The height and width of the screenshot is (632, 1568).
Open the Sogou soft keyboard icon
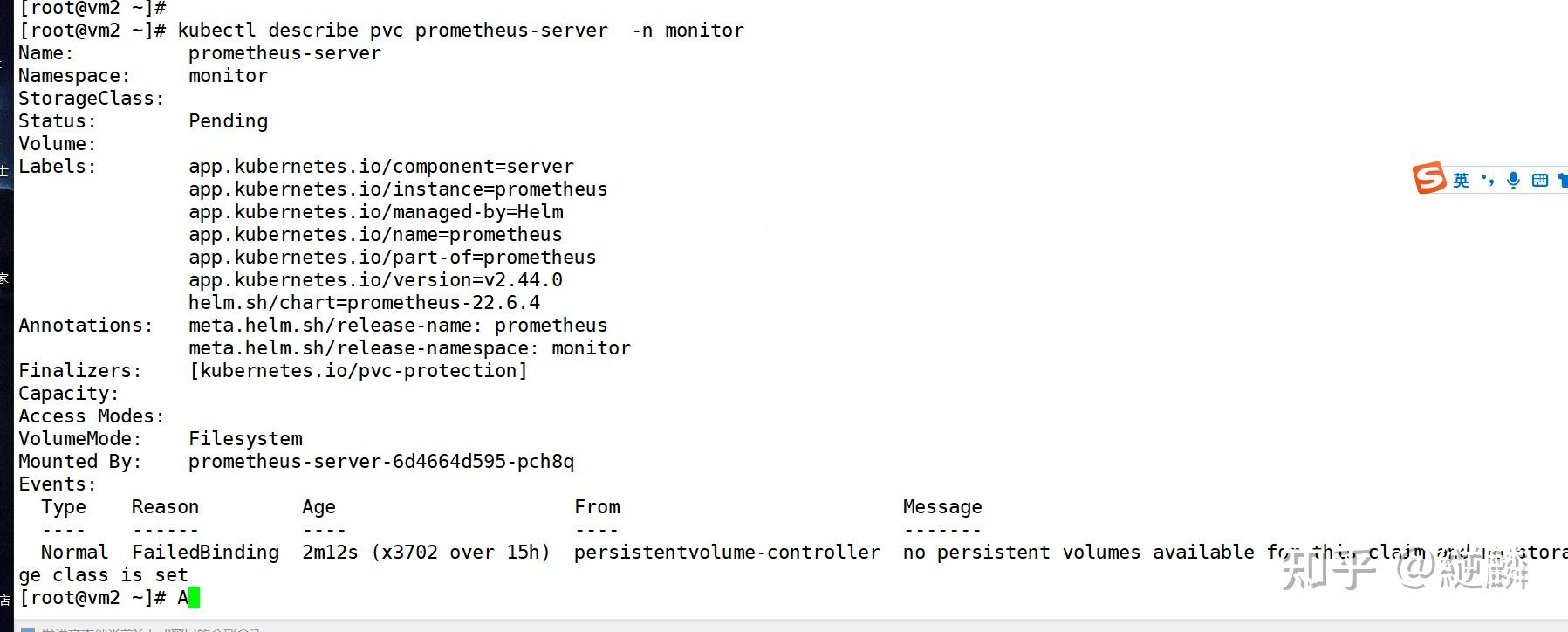click(1539, 180)
